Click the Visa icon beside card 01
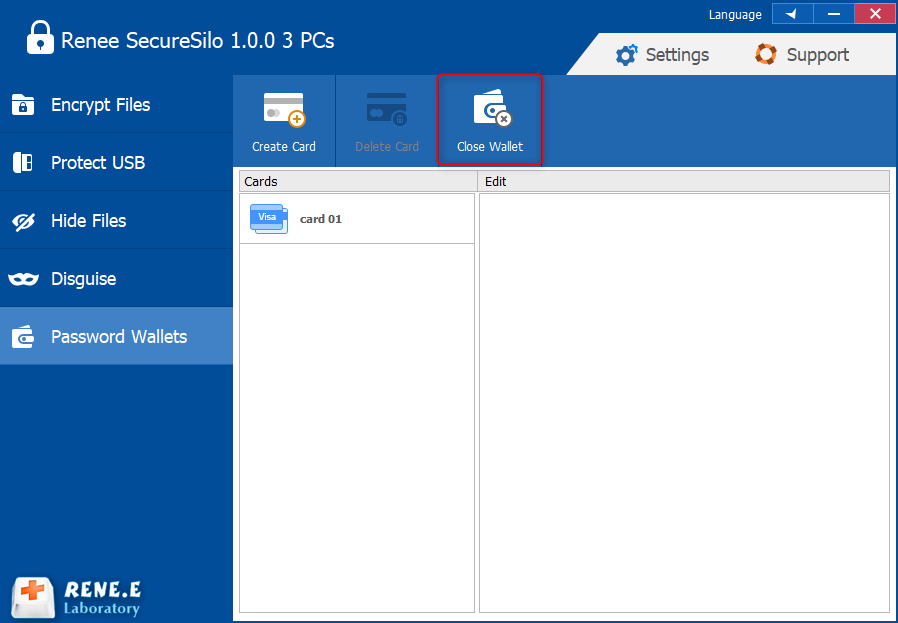Viewport: 898px width, 623px height. 268,218
